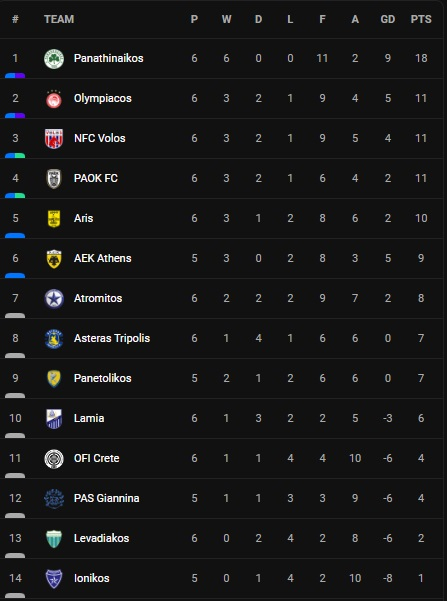Image resolution: width=447 pixels, height=601 pixels.
Task: Open the Lamia team page link
Action: [x=89, y=418]
